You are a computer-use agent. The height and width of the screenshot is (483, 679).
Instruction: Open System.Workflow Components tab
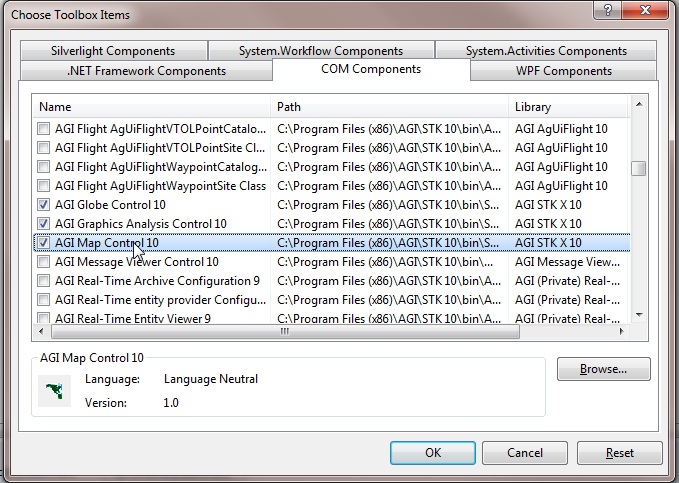(x=320, y=51)
